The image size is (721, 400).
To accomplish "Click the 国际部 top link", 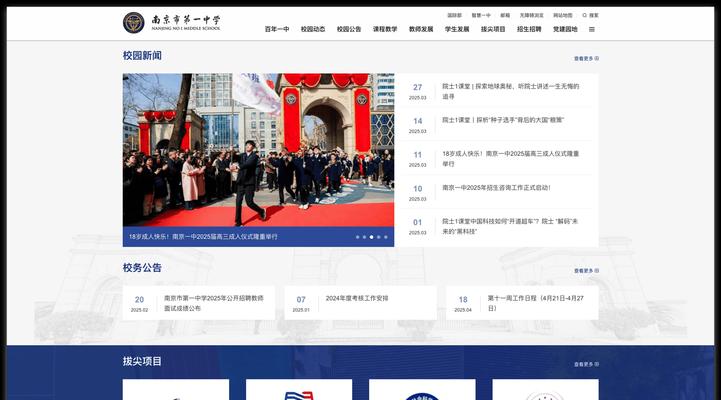I will (454, 15).
